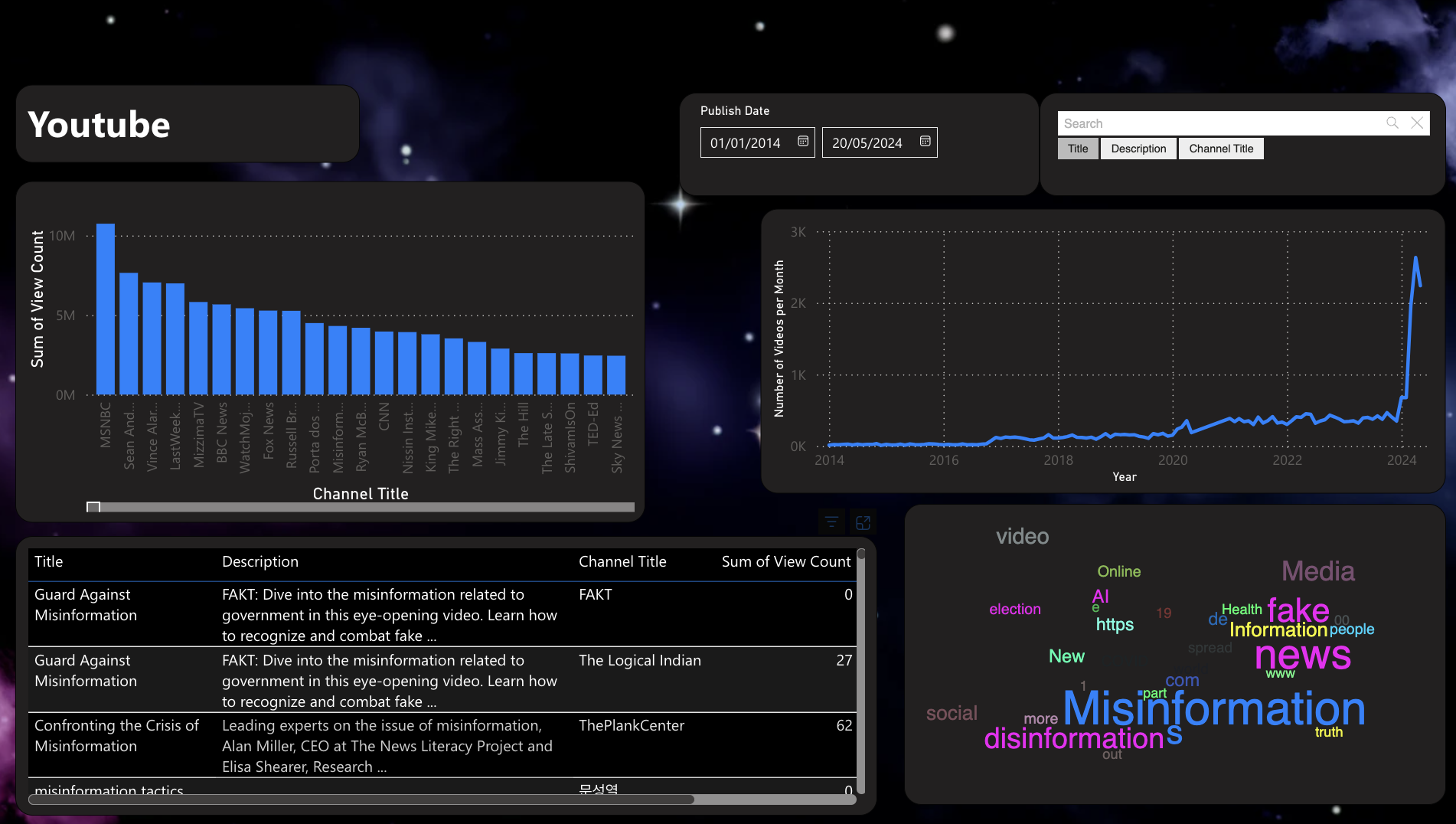The width and height of the screenshot is (1456, 824).
Task: Open calendar picker for end date 20/05/2024
Action: point(925,142)
